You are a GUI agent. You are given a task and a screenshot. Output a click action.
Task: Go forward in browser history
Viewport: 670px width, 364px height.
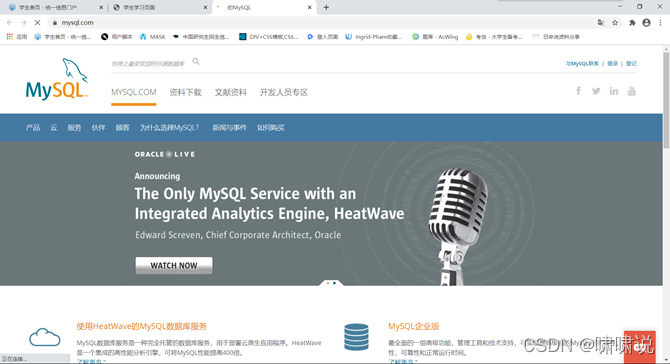point(24,23)
